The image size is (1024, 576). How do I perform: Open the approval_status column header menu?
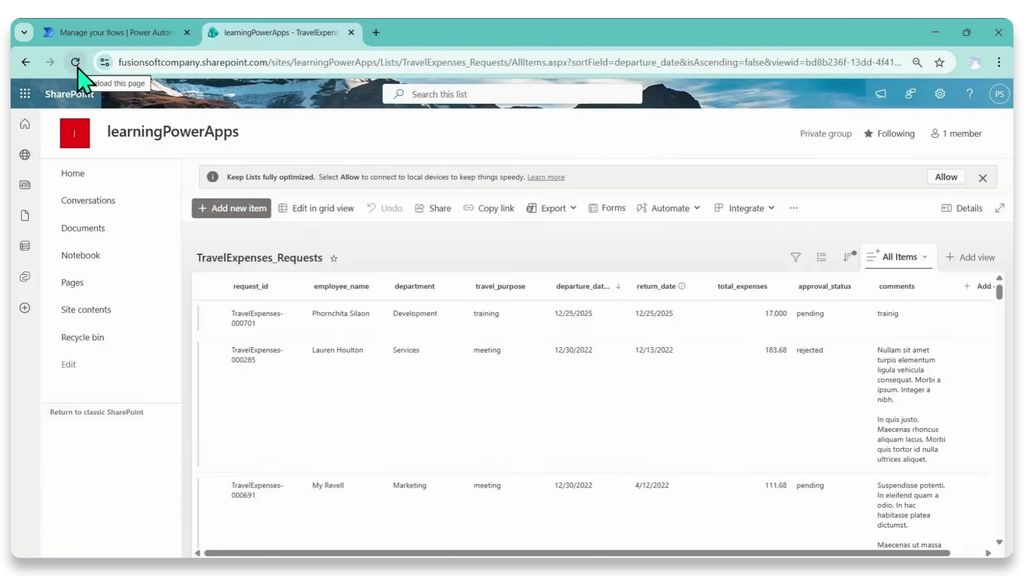click(x=824, y=286)
